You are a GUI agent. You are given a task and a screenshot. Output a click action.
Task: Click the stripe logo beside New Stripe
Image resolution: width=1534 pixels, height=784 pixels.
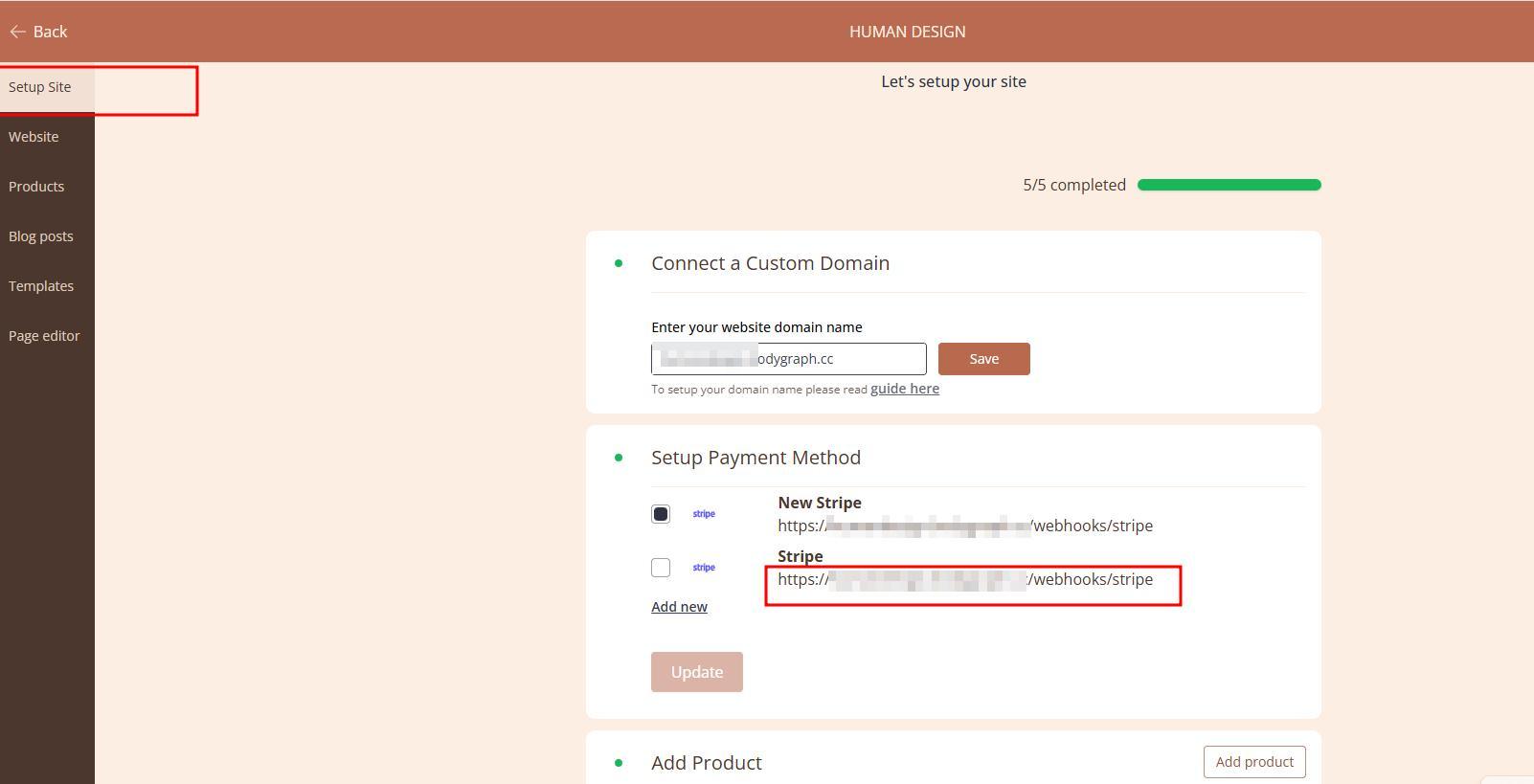coord(704,514)
